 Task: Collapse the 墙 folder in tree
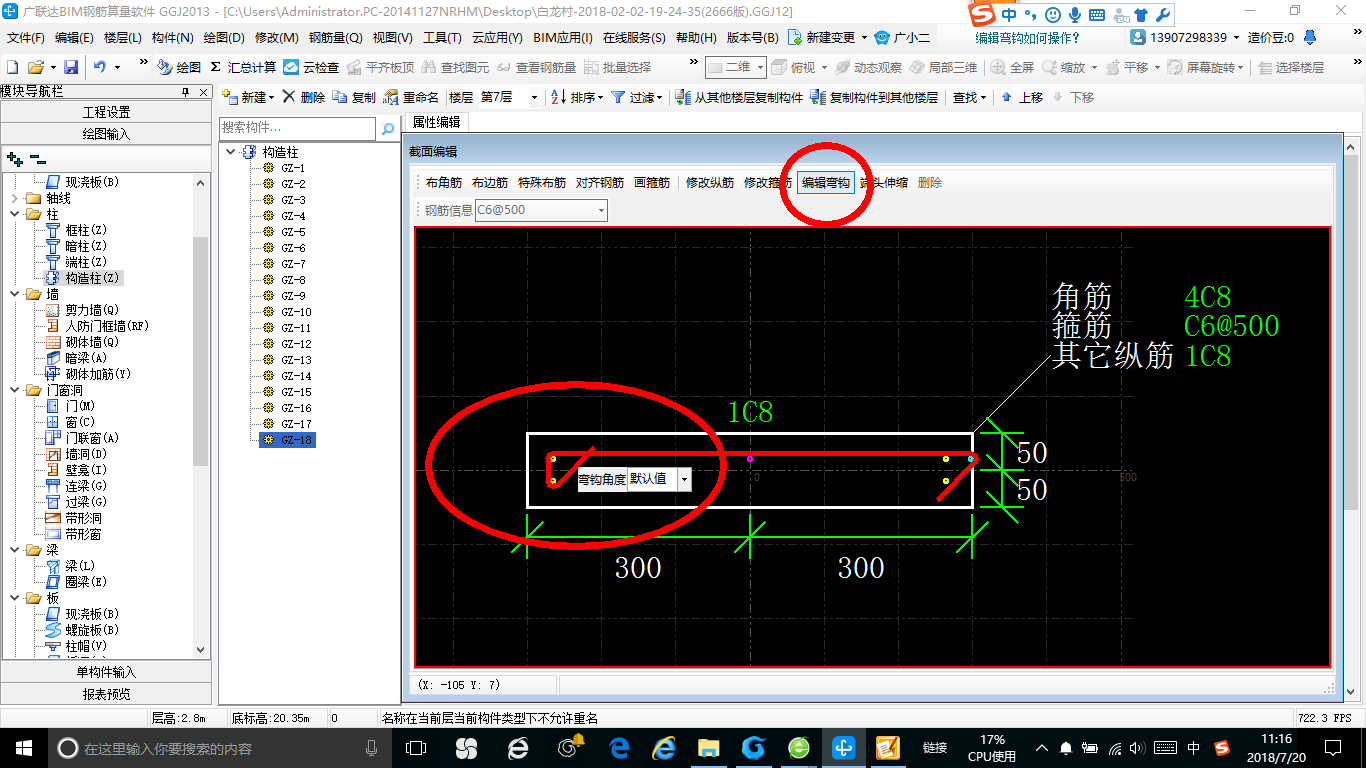click(x=14, y=294)
